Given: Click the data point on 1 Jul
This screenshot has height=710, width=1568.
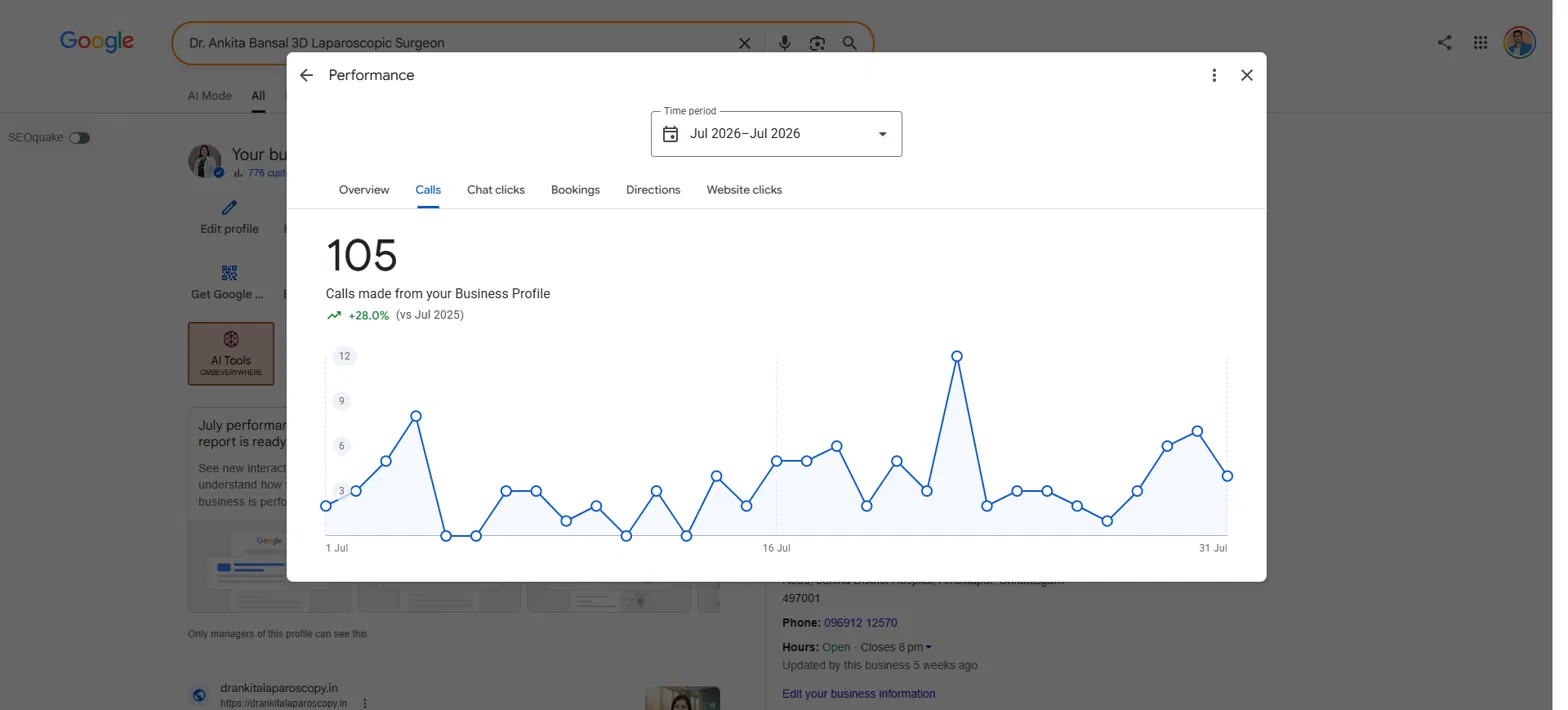Looking at the screenshot, I should (x=326, y=506).
